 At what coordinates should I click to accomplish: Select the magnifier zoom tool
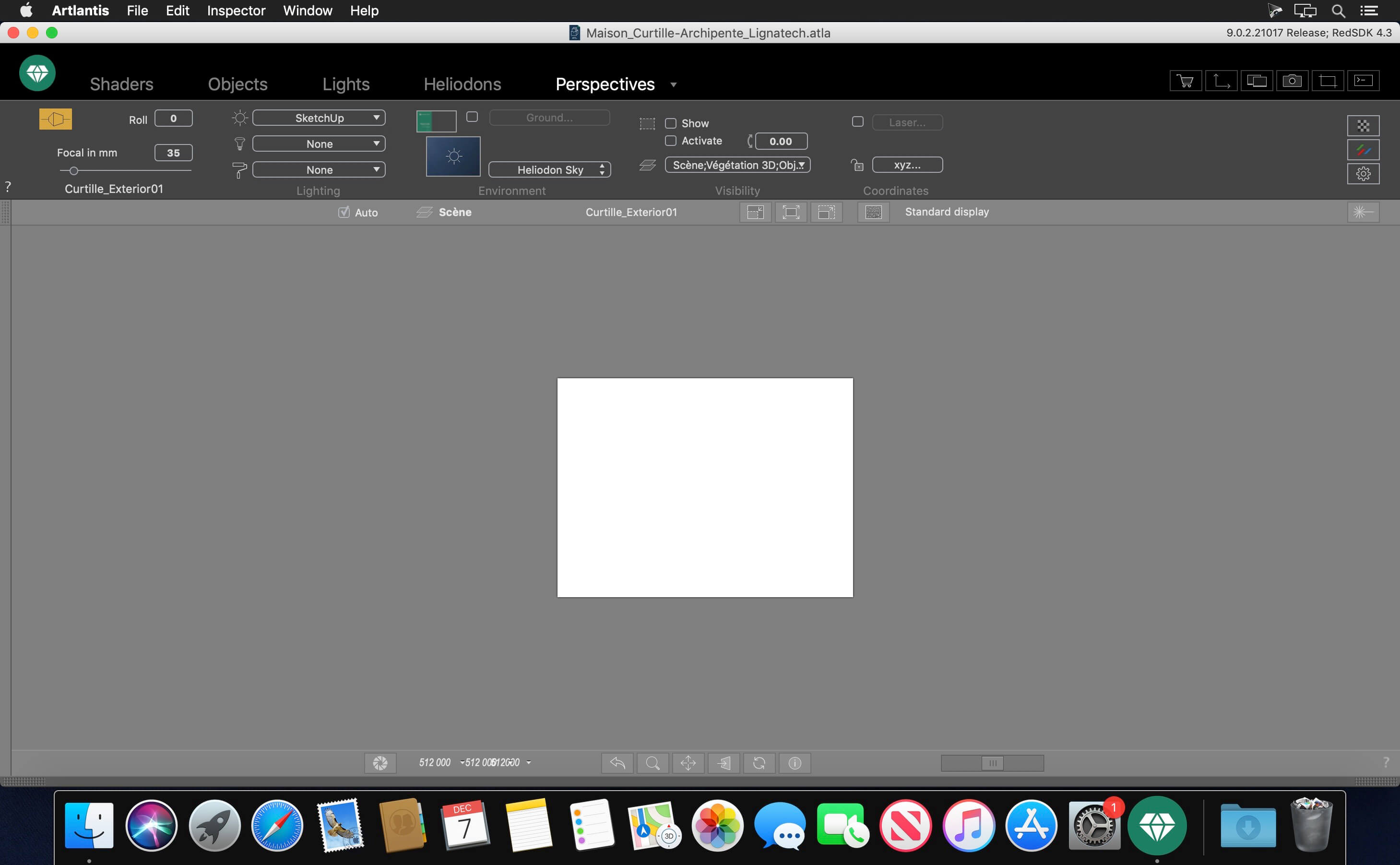(x=653, y=763)
